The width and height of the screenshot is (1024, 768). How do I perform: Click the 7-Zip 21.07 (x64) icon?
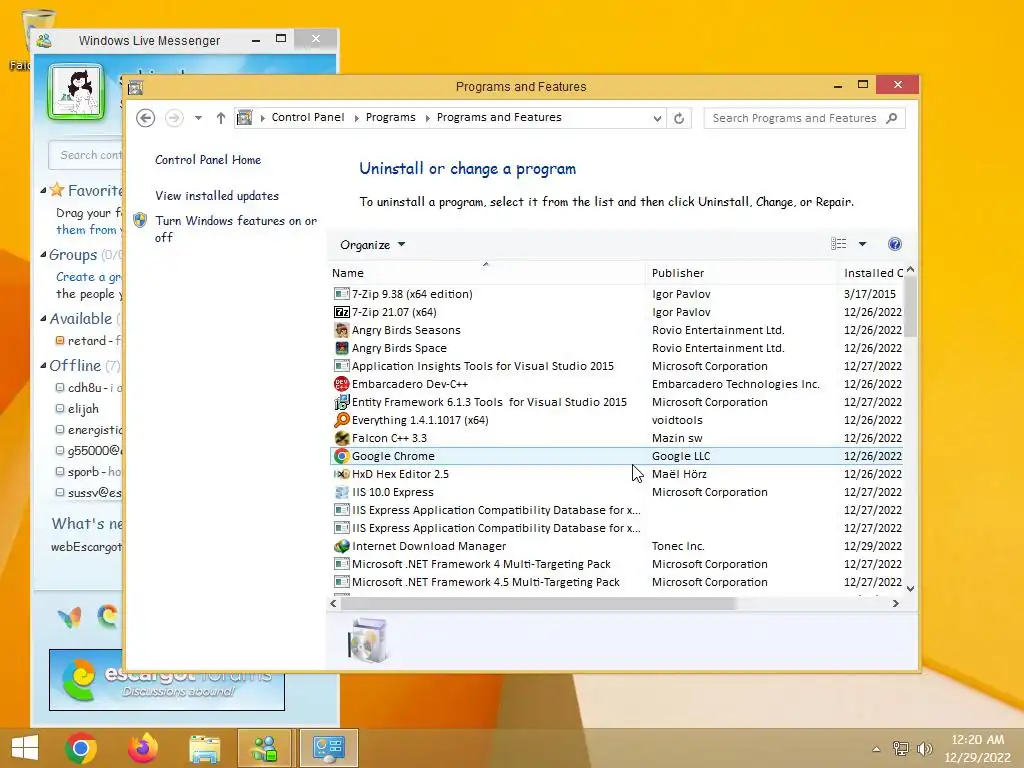point(342,312)
